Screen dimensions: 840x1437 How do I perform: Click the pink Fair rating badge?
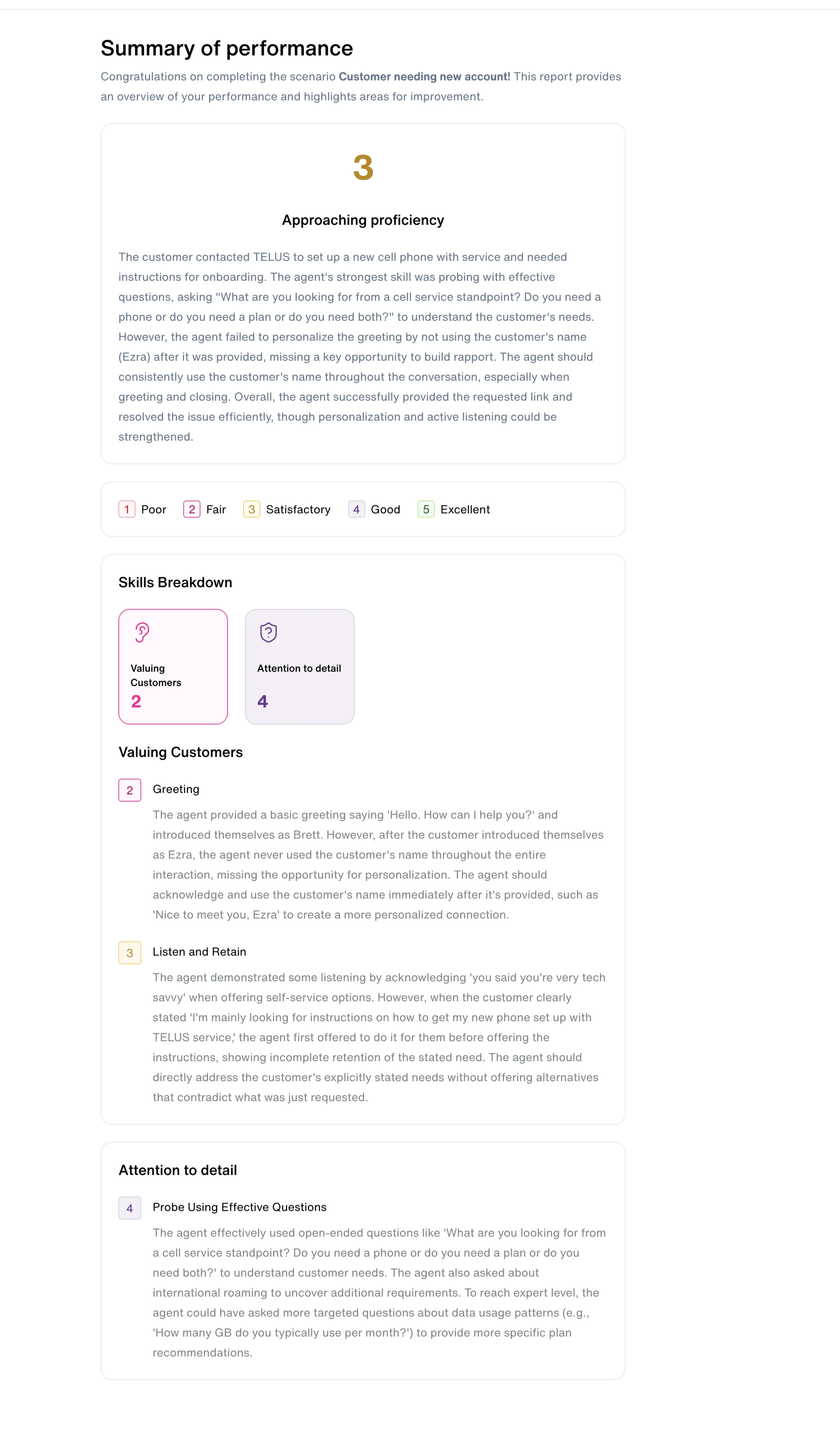click(192, 509)
